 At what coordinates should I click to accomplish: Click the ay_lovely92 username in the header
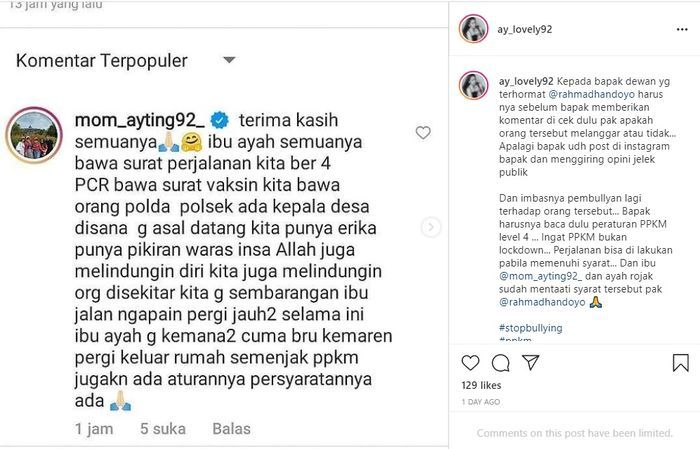[525, 29]
